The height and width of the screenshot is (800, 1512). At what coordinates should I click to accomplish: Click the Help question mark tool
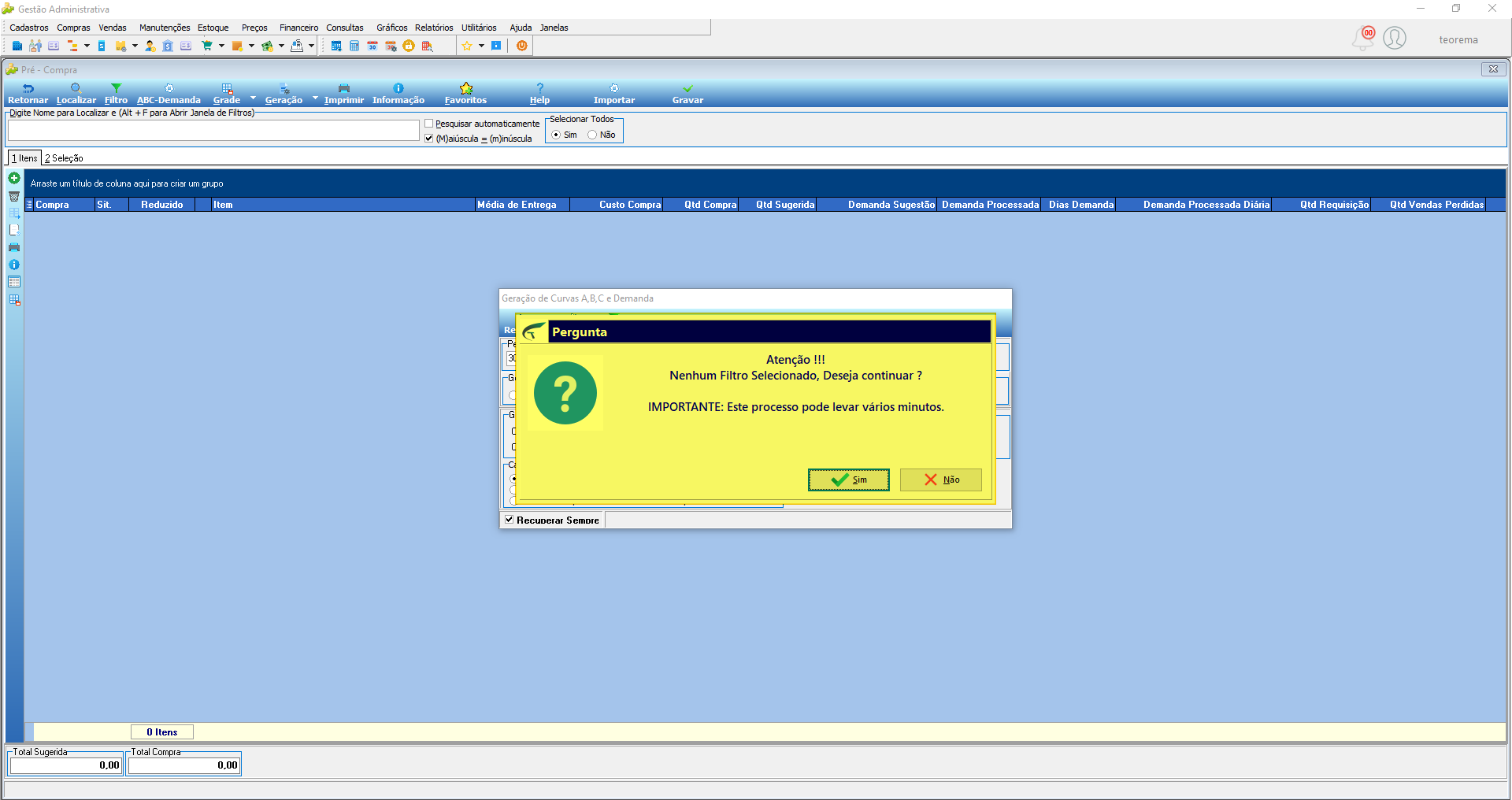coord(539,94)
